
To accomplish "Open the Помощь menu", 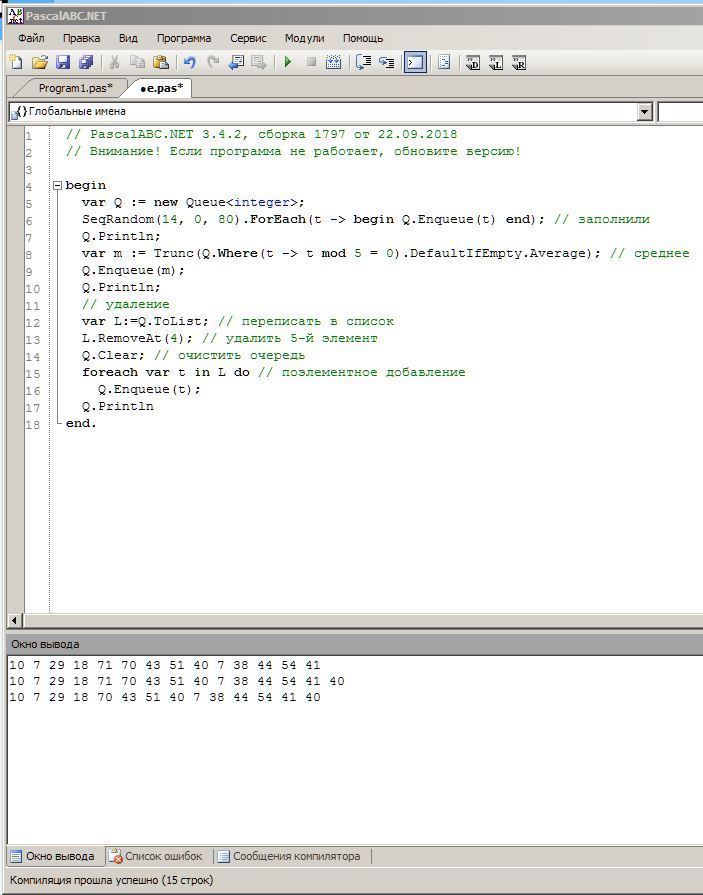I will tap(363, 38).
